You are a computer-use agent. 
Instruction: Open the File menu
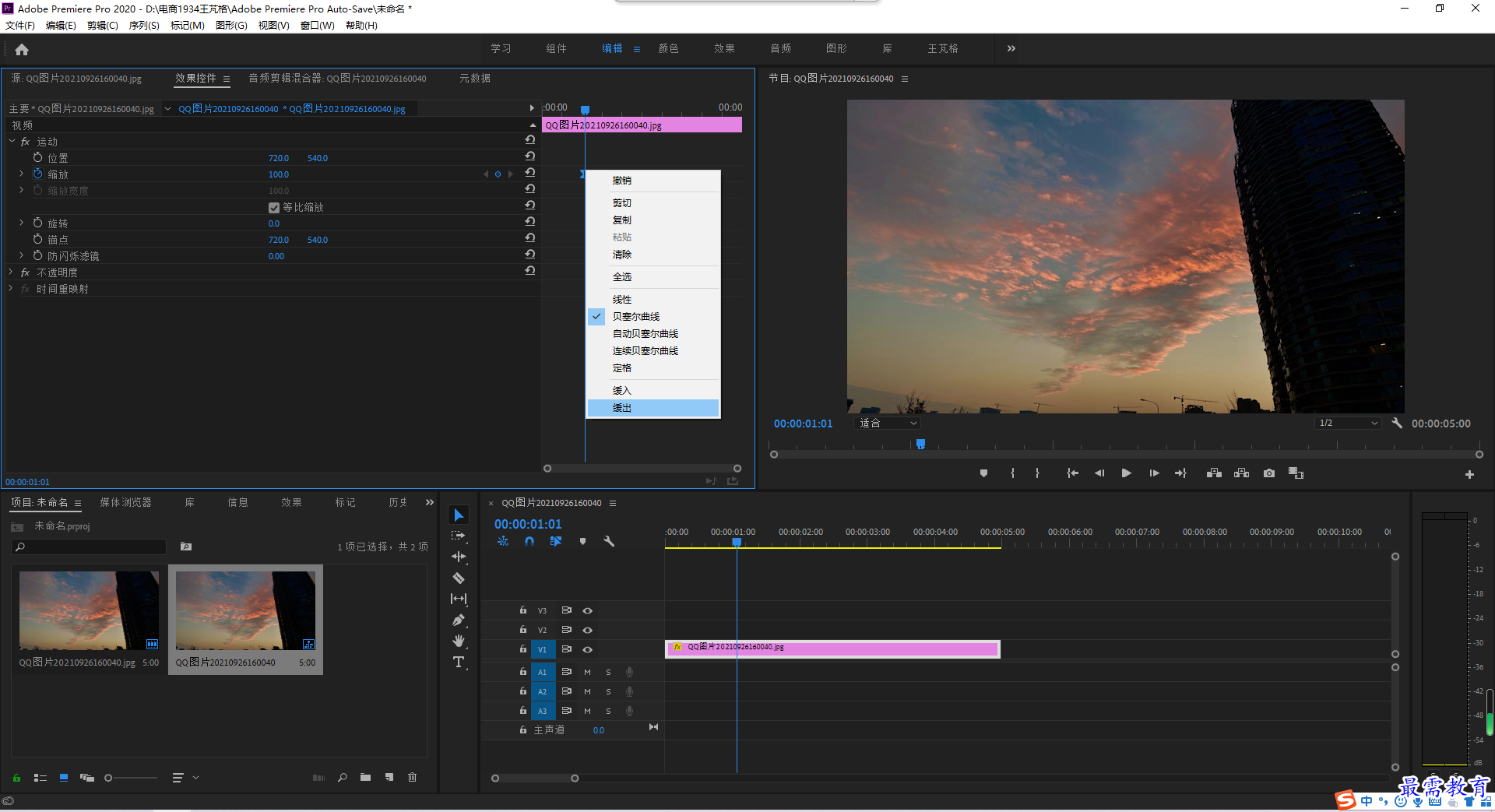point(20,26)
